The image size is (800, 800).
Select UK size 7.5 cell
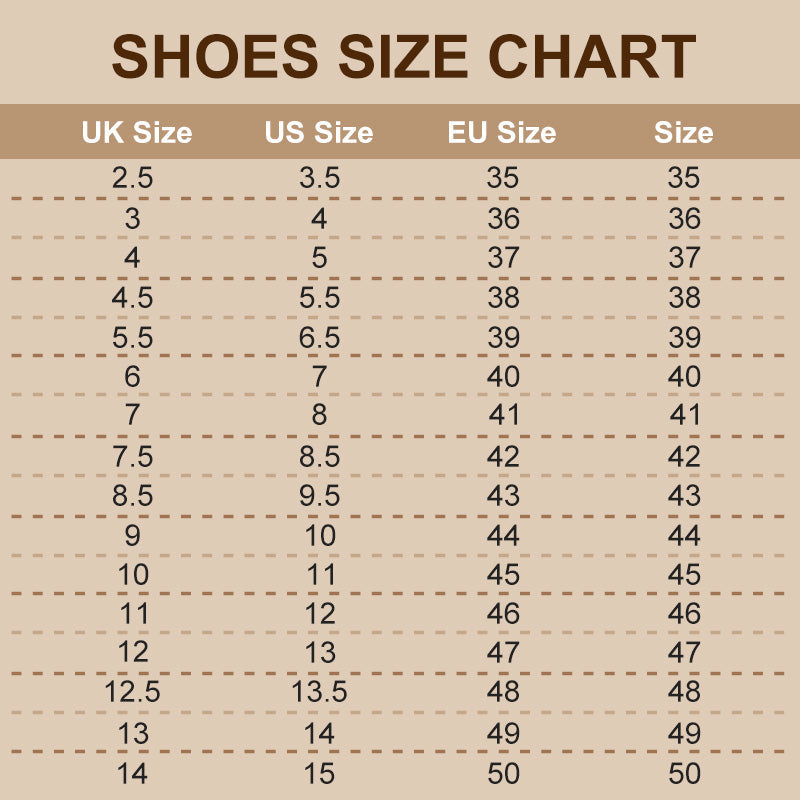pyautogui.click(x=132, y=456)
